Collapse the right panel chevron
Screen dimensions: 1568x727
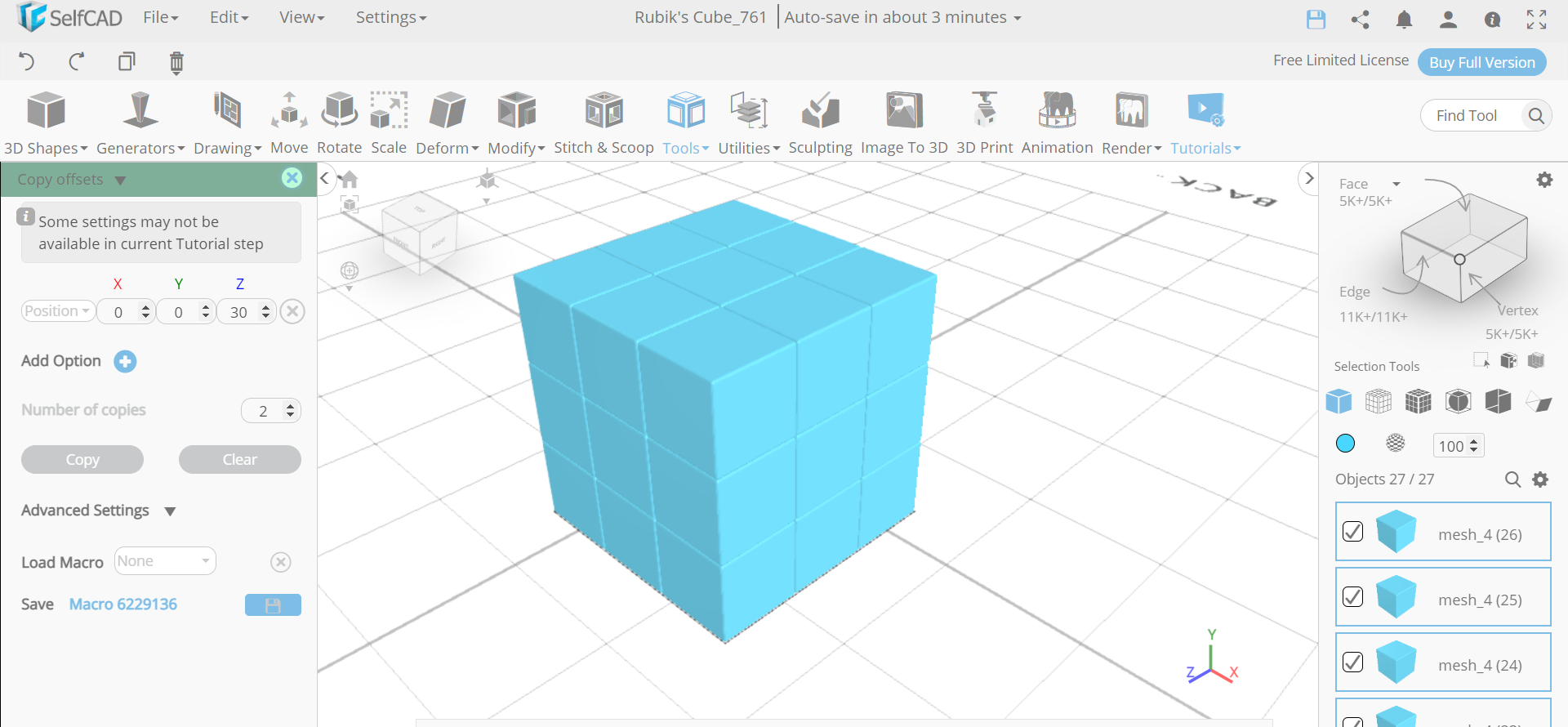(x=1309, y=177)
